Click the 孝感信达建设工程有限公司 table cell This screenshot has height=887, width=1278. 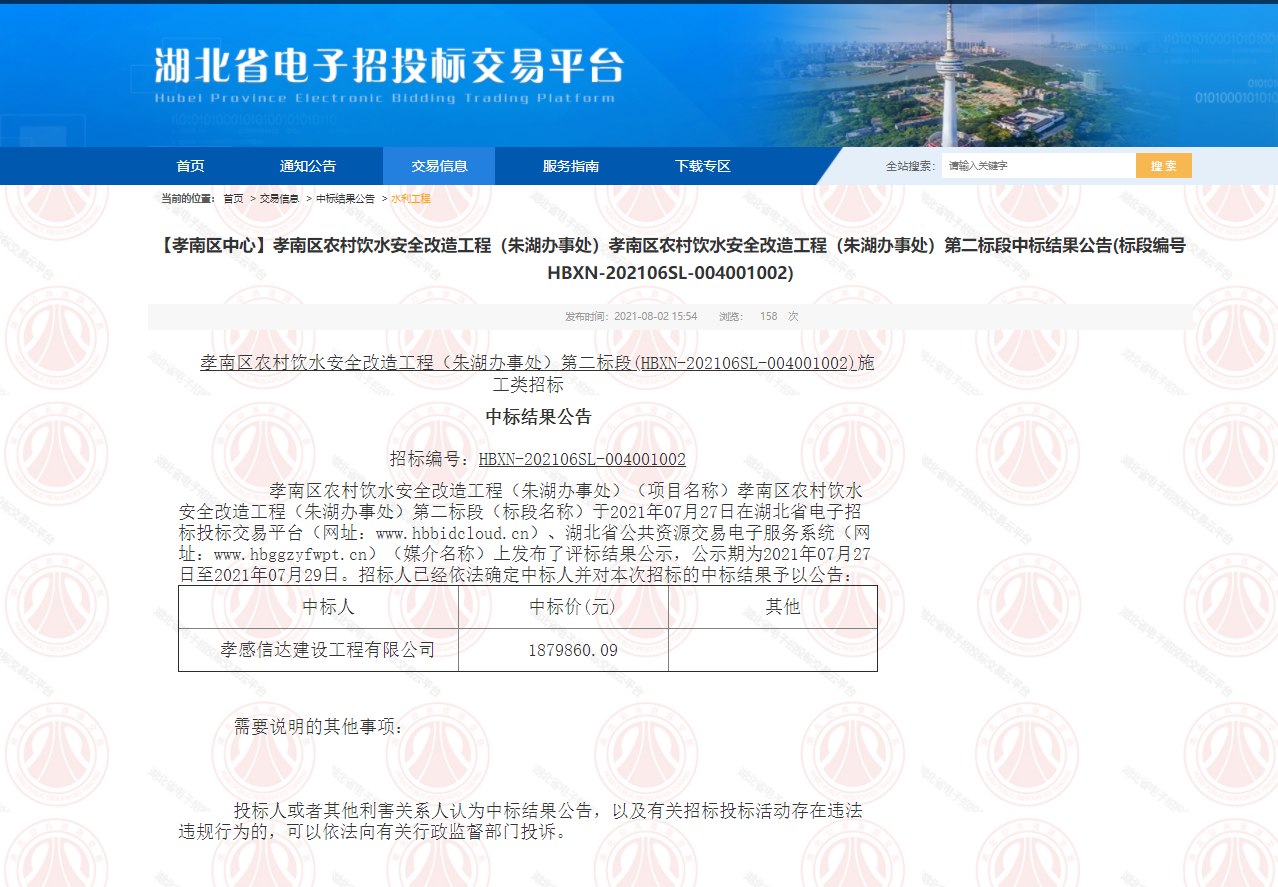(x=328, y=650)
